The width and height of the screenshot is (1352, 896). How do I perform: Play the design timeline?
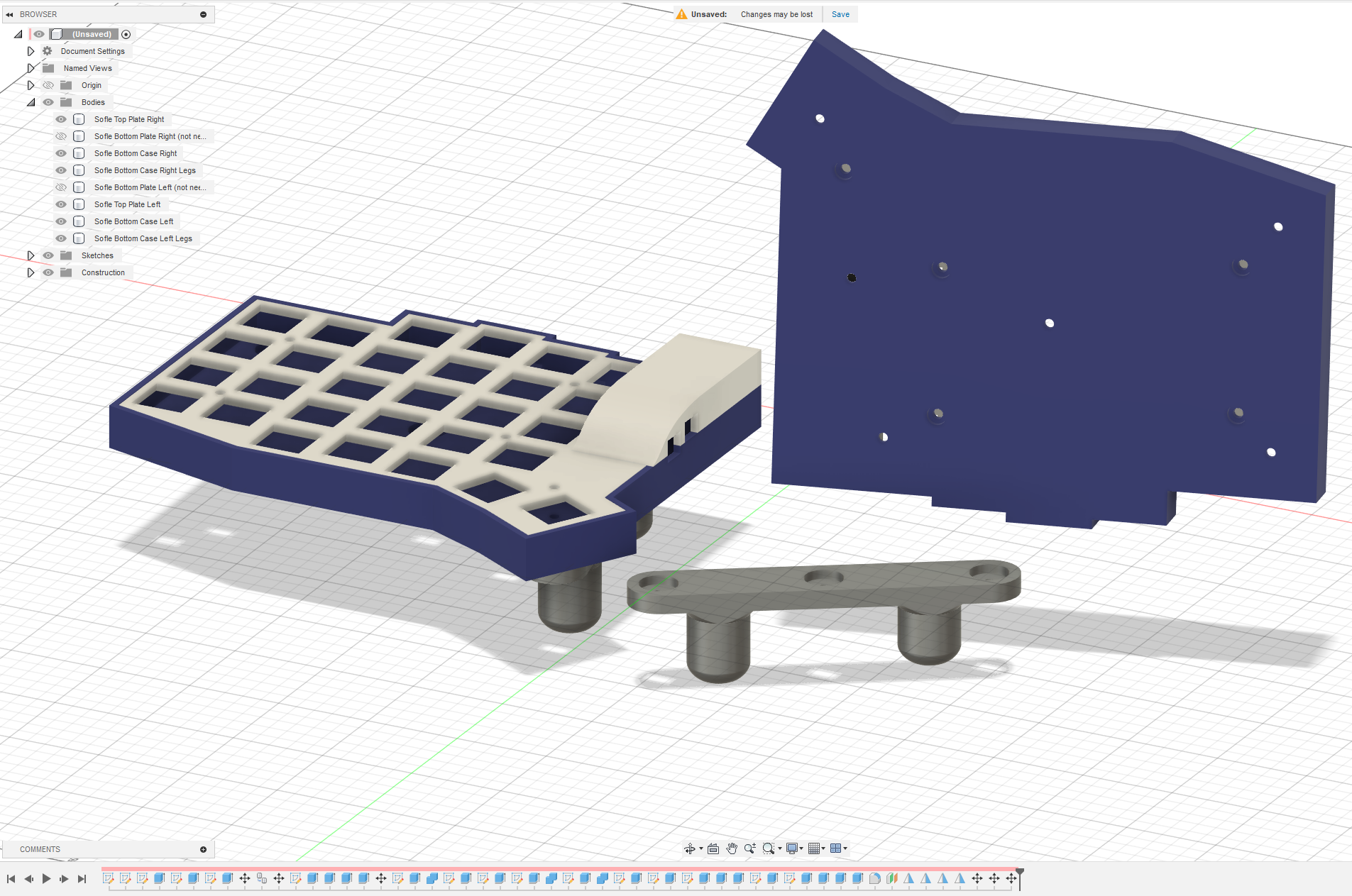point(46,879)
